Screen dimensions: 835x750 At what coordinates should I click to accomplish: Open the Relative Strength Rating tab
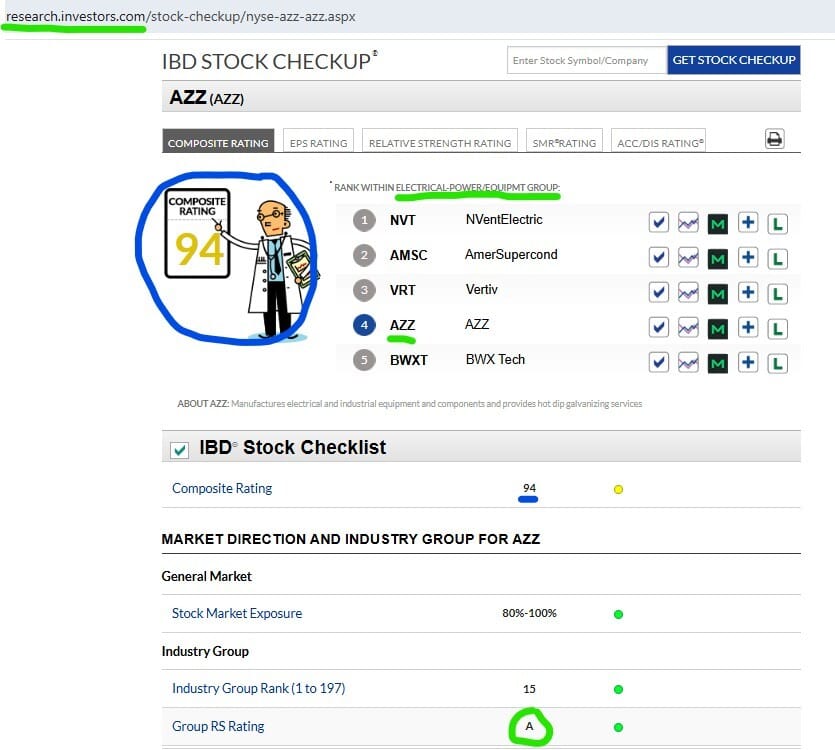(440, 141)
